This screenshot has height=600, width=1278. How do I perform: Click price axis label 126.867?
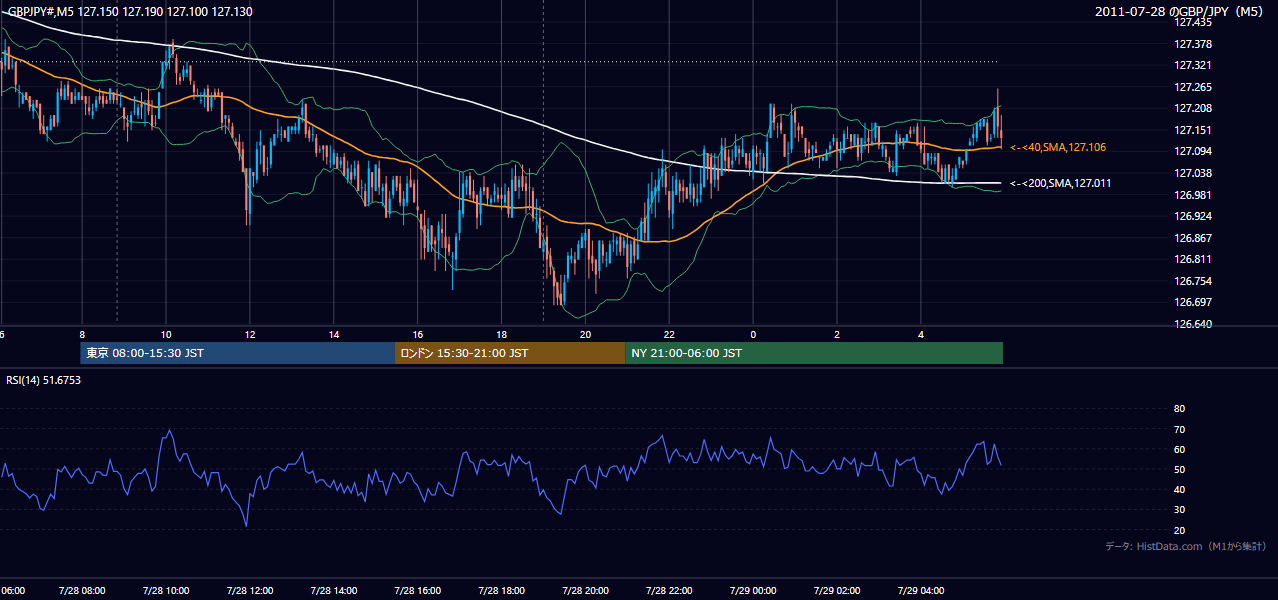[x=1192, y=238]
